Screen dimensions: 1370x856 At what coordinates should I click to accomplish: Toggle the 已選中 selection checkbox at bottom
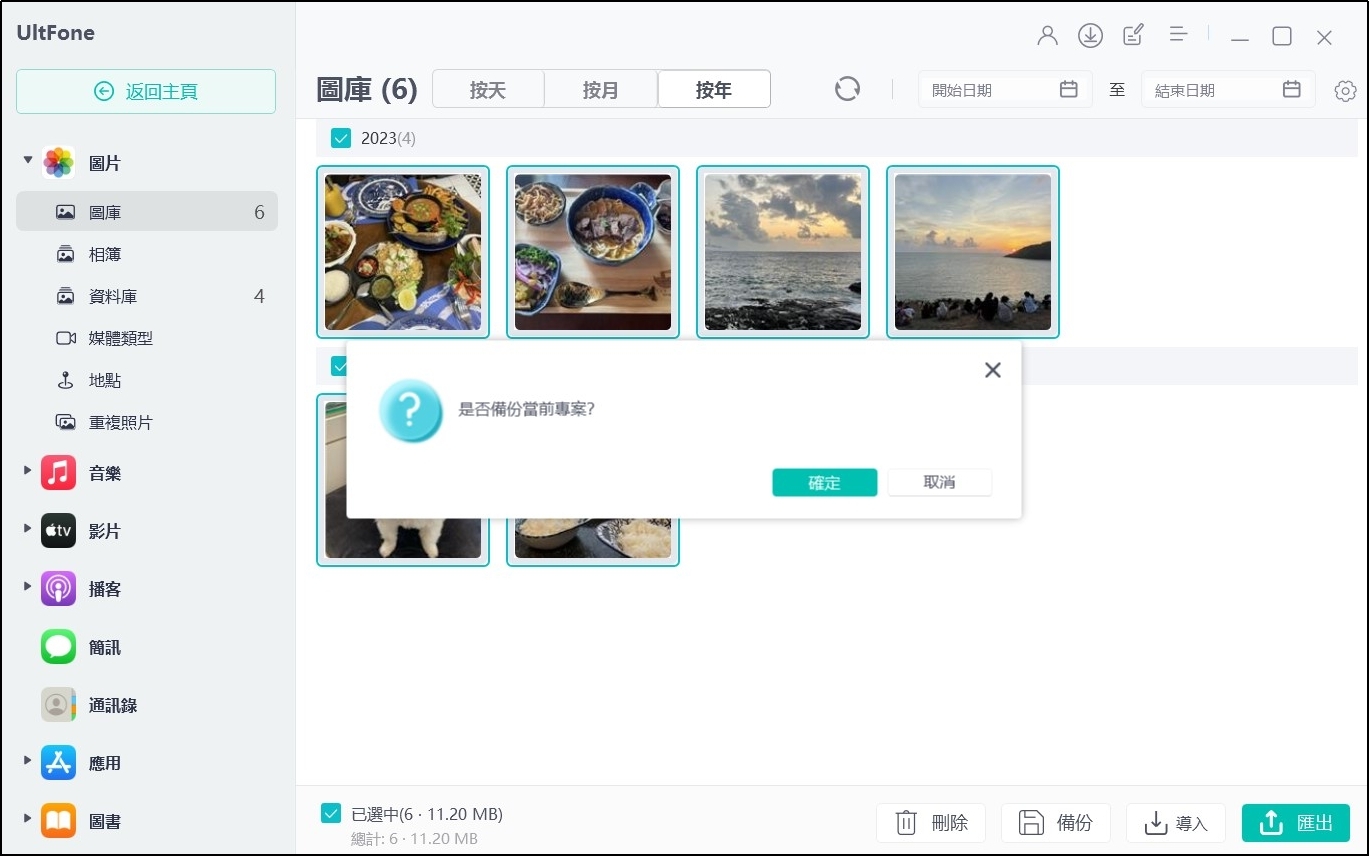click(x=331, y=813)
